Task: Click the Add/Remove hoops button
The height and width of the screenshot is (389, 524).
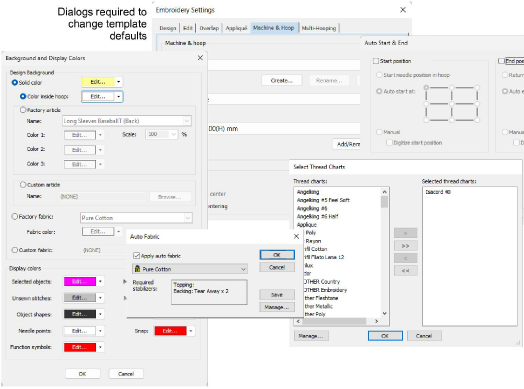Action: coord(347,144)
